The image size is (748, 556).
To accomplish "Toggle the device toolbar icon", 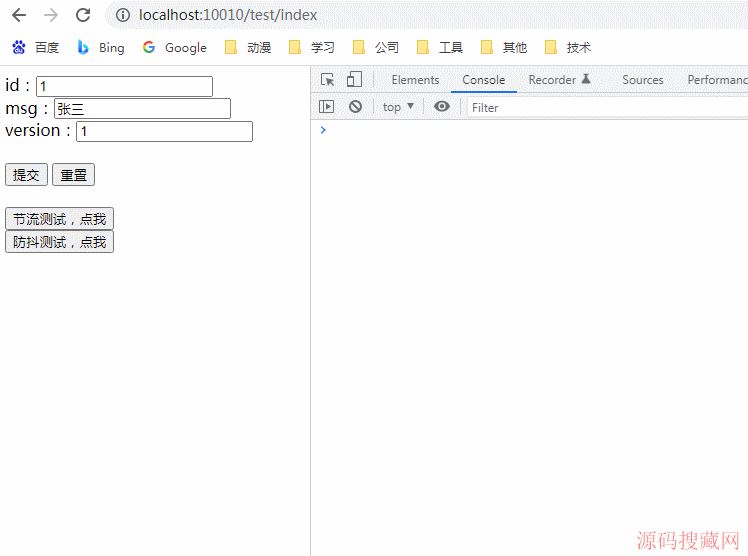I will (x=354, y=80).
